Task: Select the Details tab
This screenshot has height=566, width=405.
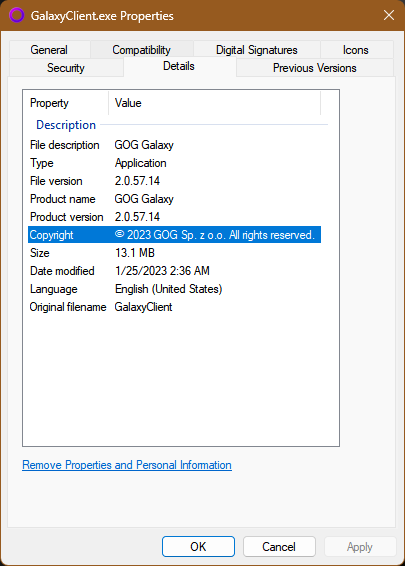Action: pos(179,66)
